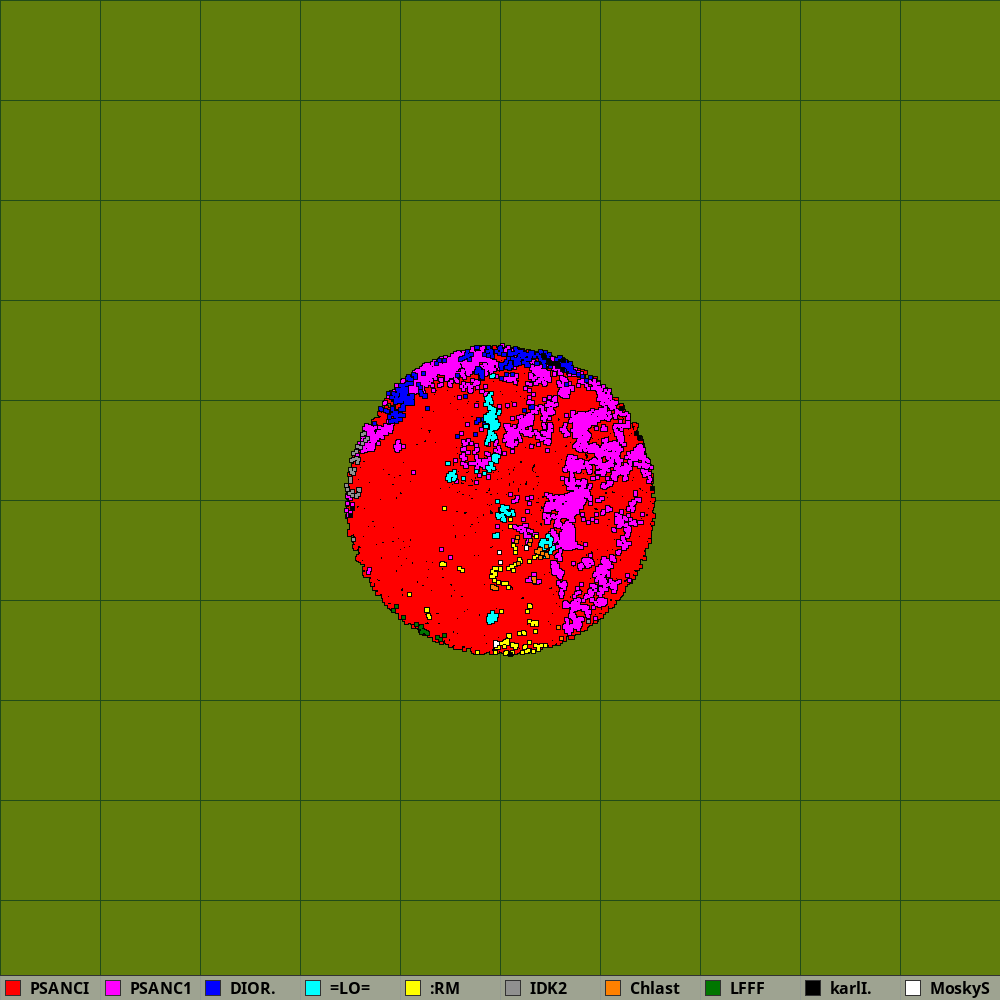The height and width of the screenshot is (1000, 1000).
Task: Click the gray IDK2 legend swatch
Action: point(513,988)
